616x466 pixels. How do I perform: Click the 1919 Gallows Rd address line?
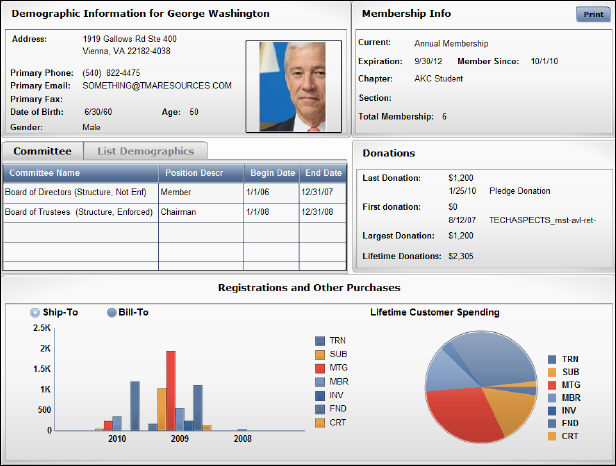click(x=129, y=39)
